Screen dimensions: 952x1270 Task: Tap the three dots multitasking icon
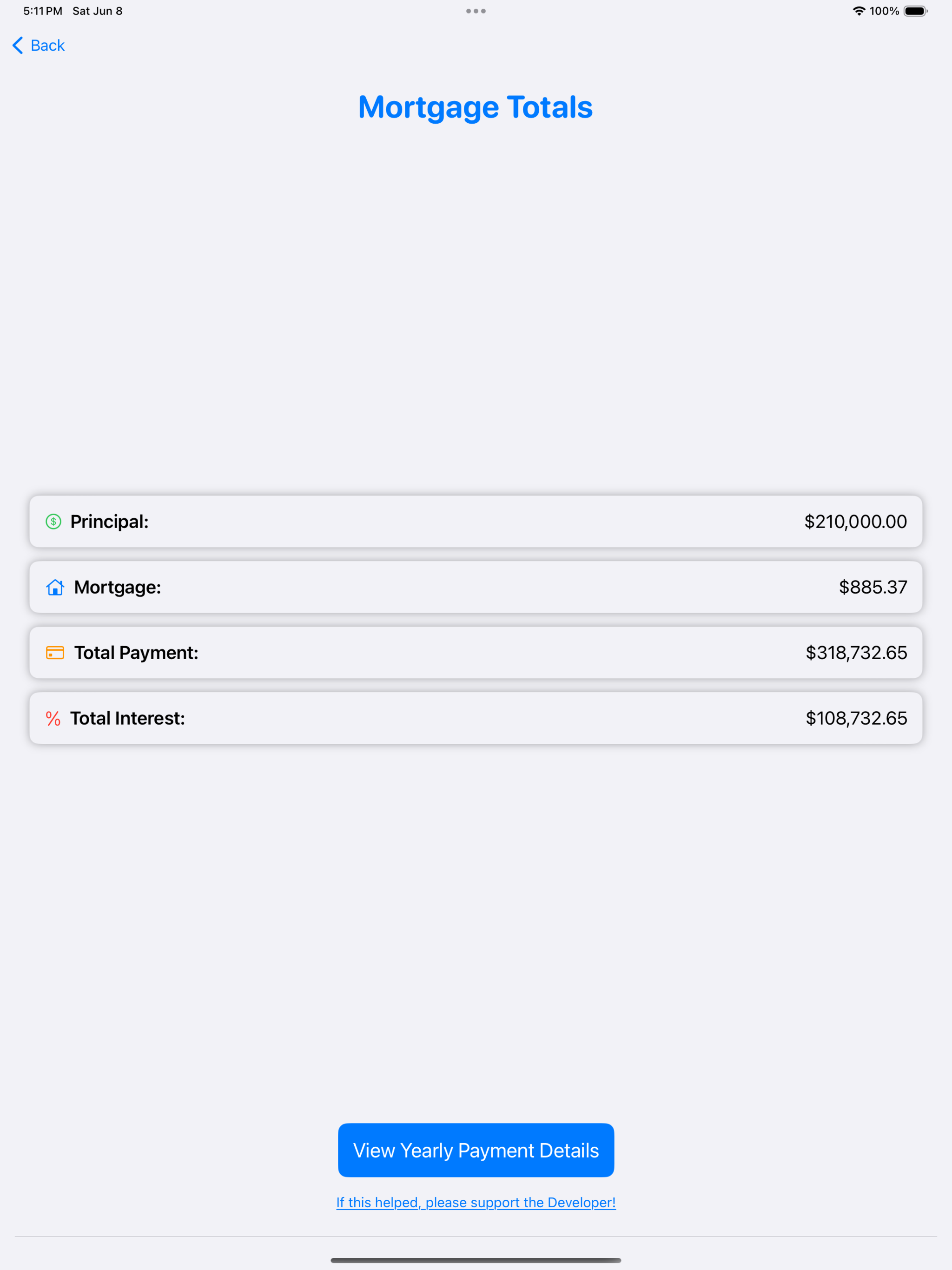(476, 11)
